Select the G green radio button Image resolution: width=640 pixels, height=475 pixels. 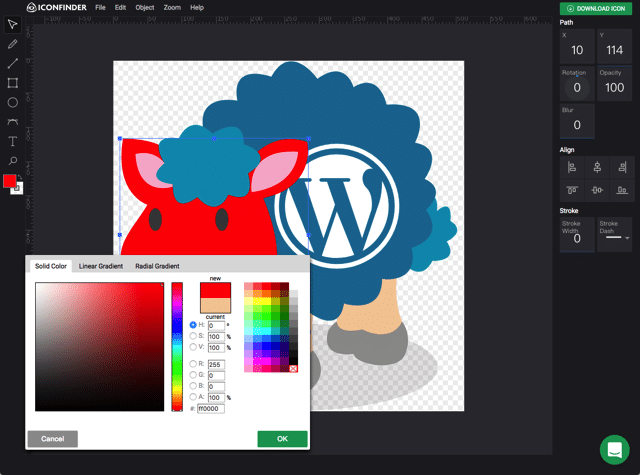pos(193,375)
